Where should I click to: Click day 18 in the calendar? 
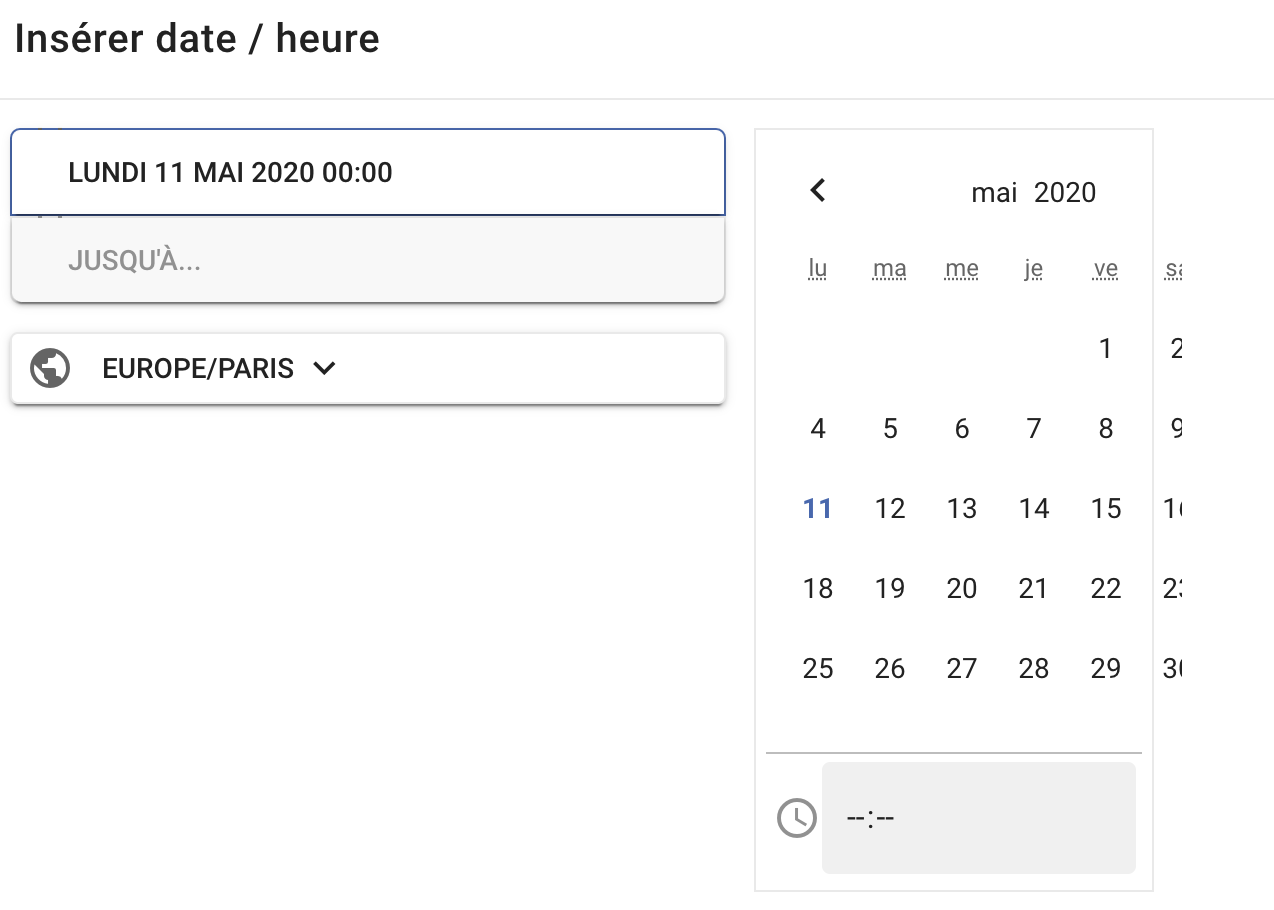[818, 588]
